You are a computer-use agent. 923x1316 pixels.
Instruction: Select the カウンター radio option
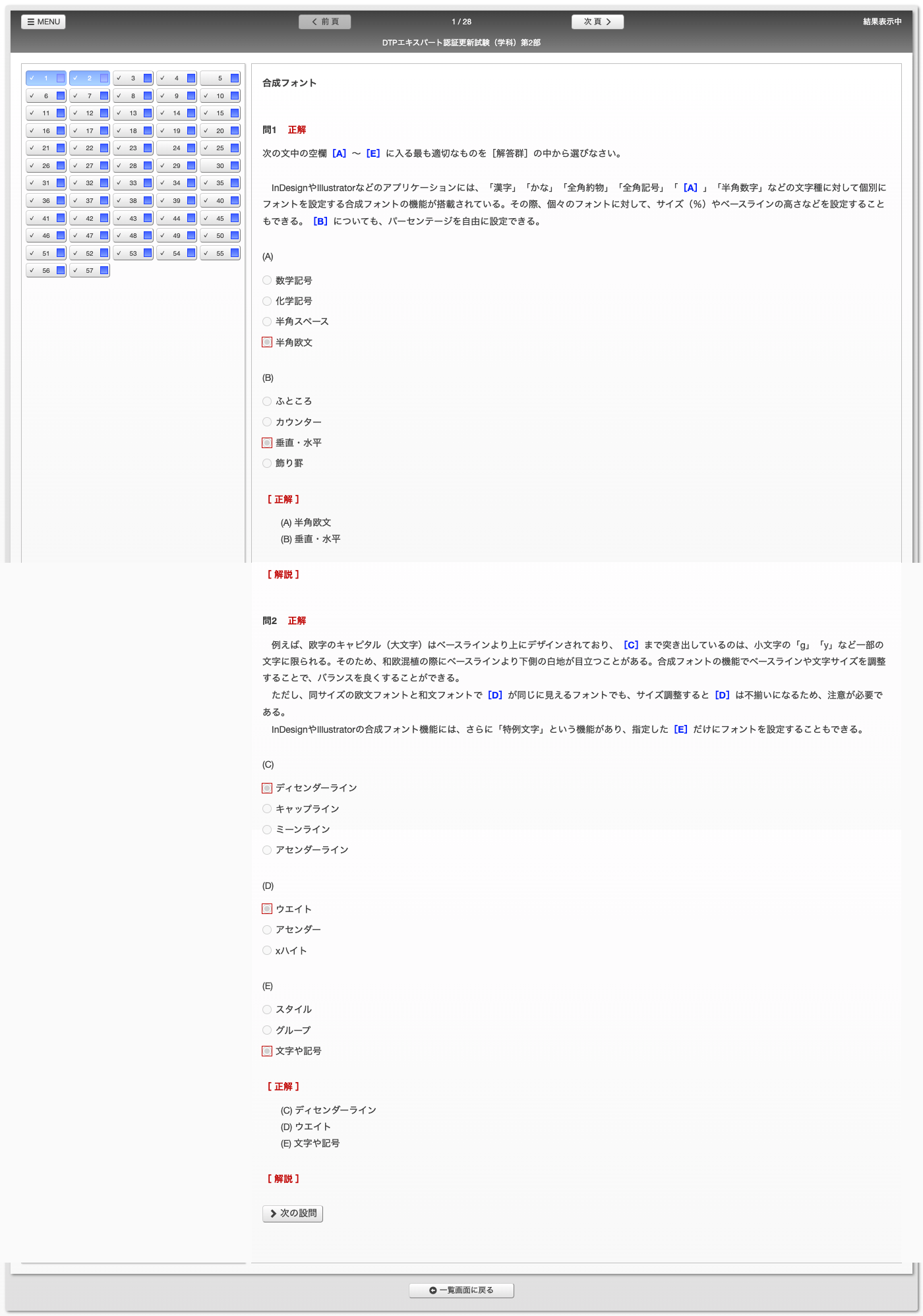pos(267,422)
